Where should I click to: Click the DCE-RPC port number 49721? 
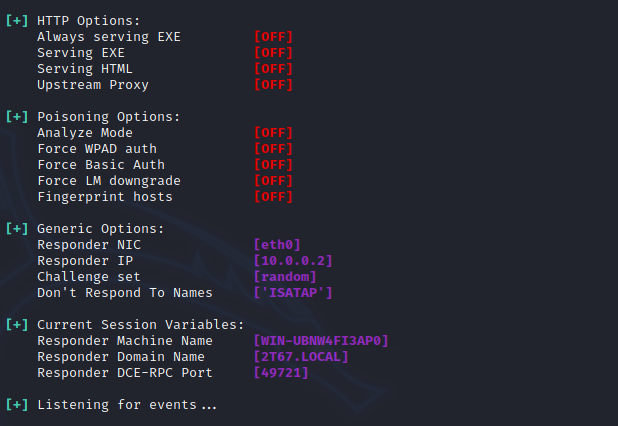click(281, 372)
